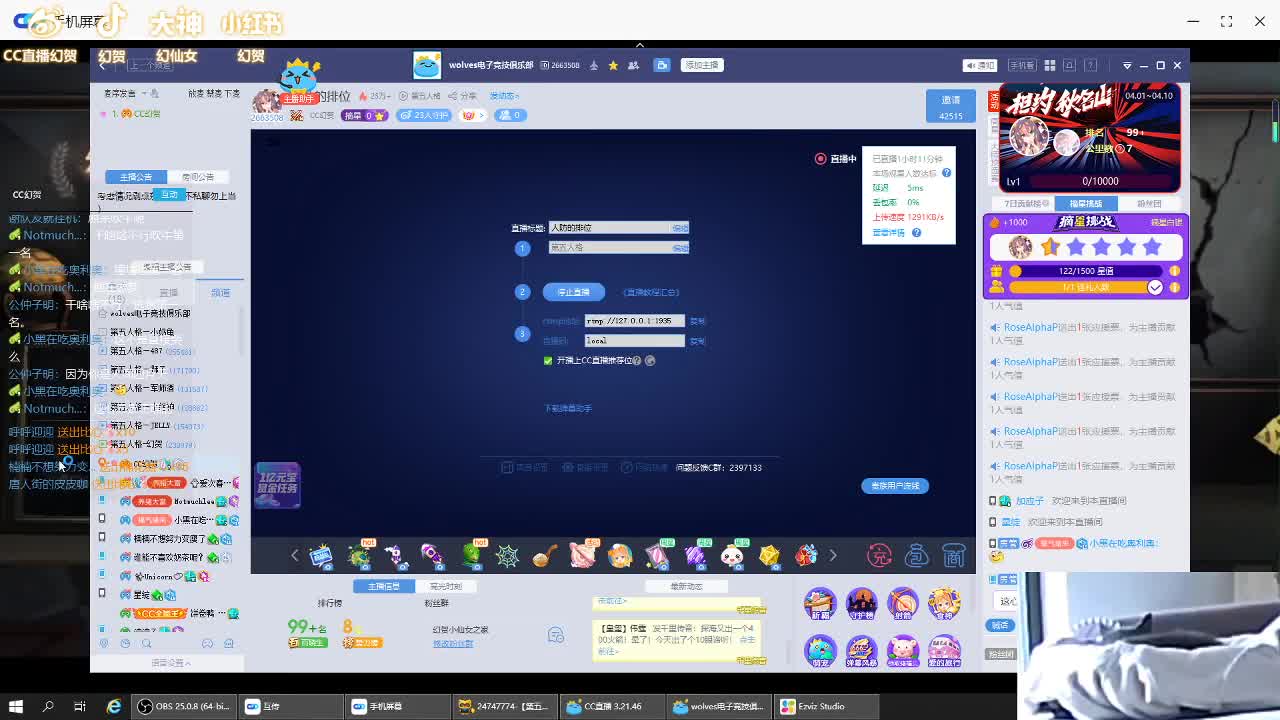Select 第五人格-小镇电 channel in tree

click(x=142, y=332)
